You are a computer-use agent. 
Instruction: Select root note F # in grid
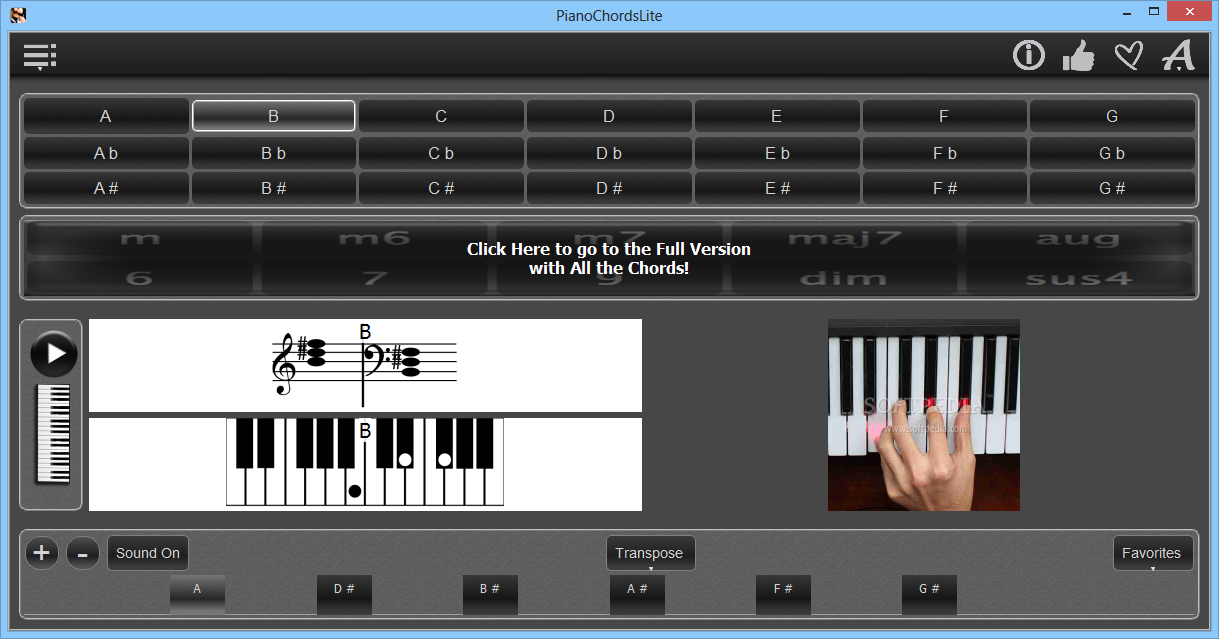pyautogui.click(x=943, y=188)
